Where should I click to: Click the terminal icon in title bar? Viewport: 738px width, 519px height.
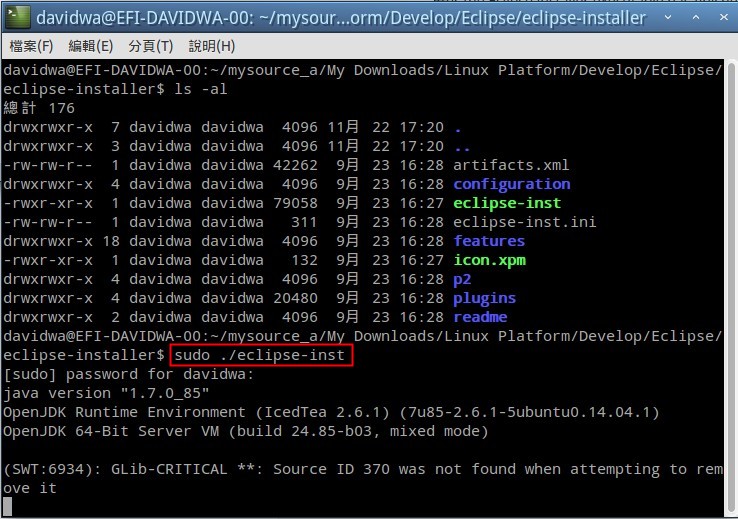(x=18, y=17)
